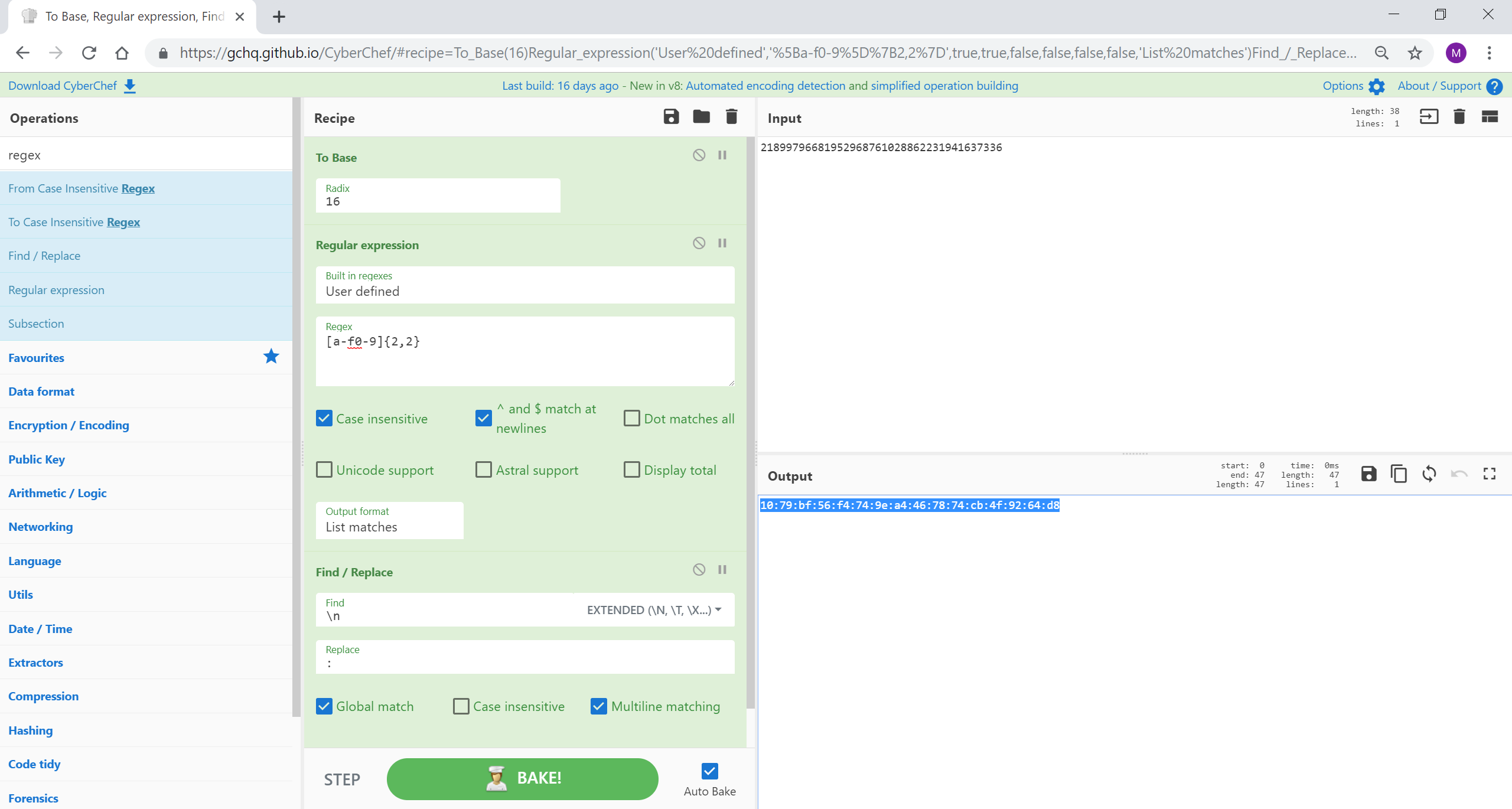Image resolution: width=1512 pixels, height=809 pixels.
Task: Click the save recipe icon
Action: click(x=671, y=118)
